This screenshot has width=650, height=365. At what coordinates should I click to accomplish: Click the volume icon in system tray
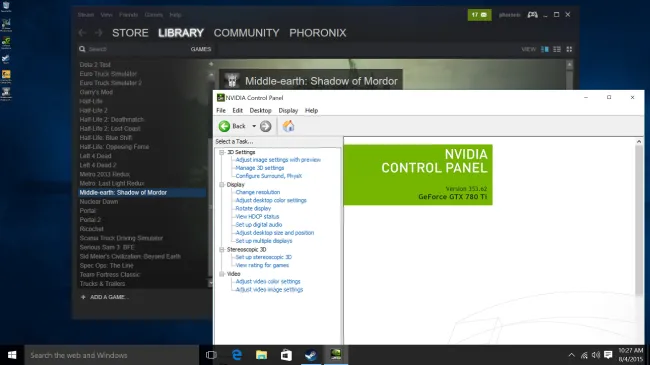click(596, 355)
